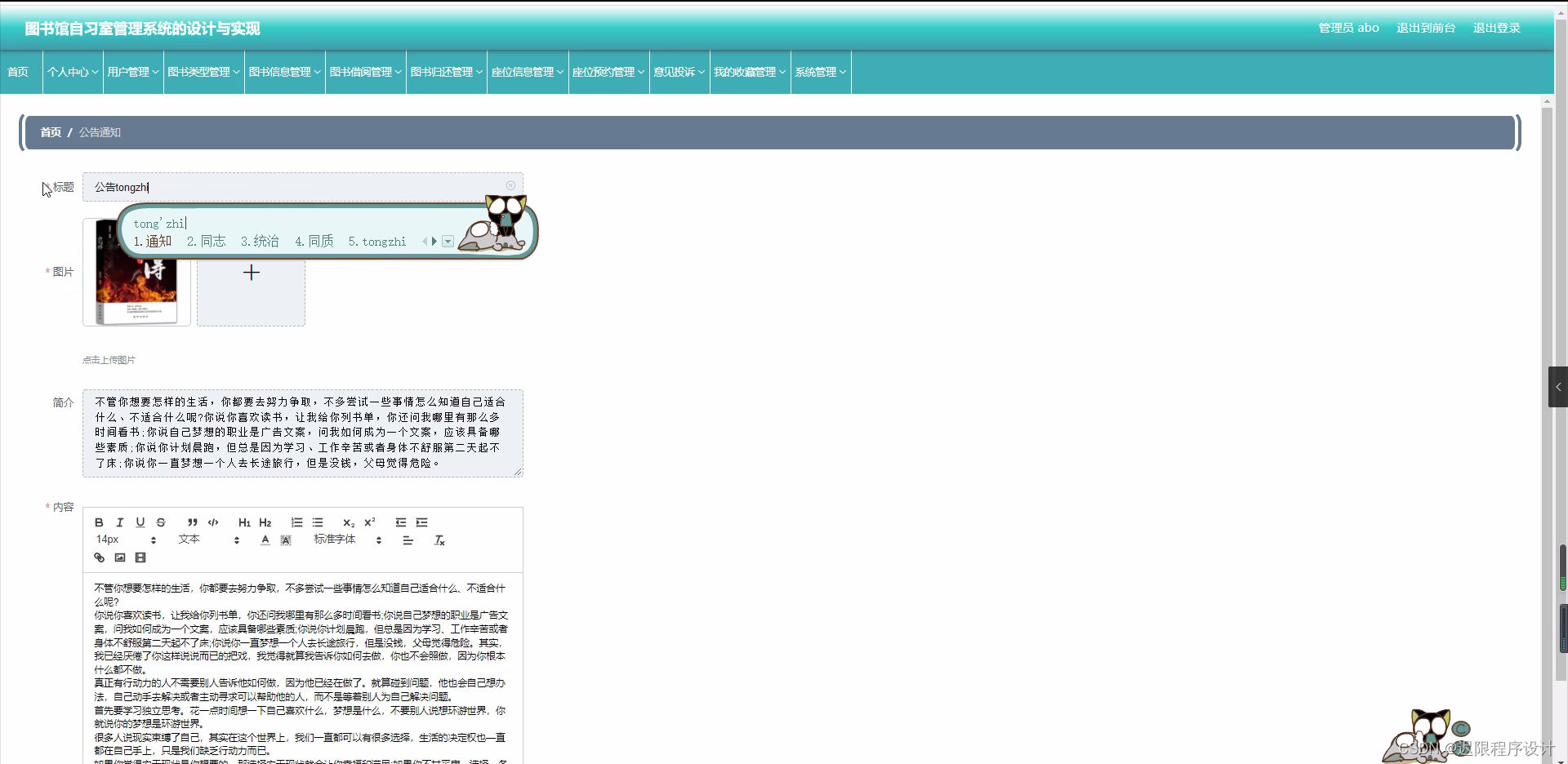Expand the 我的收藏管理 menu
Image resolution: width=1568 pixels, height=764 pixels.
click(750, 72)
